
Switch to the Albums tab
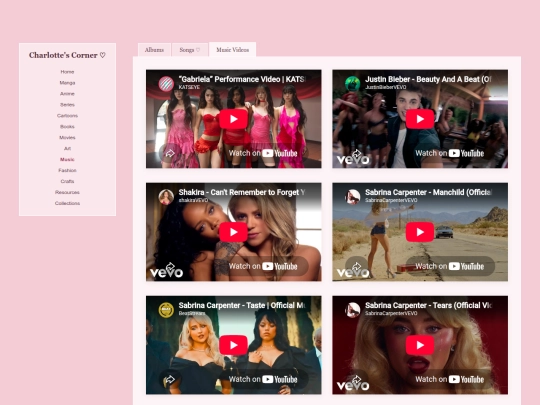[x=154, y=50]
